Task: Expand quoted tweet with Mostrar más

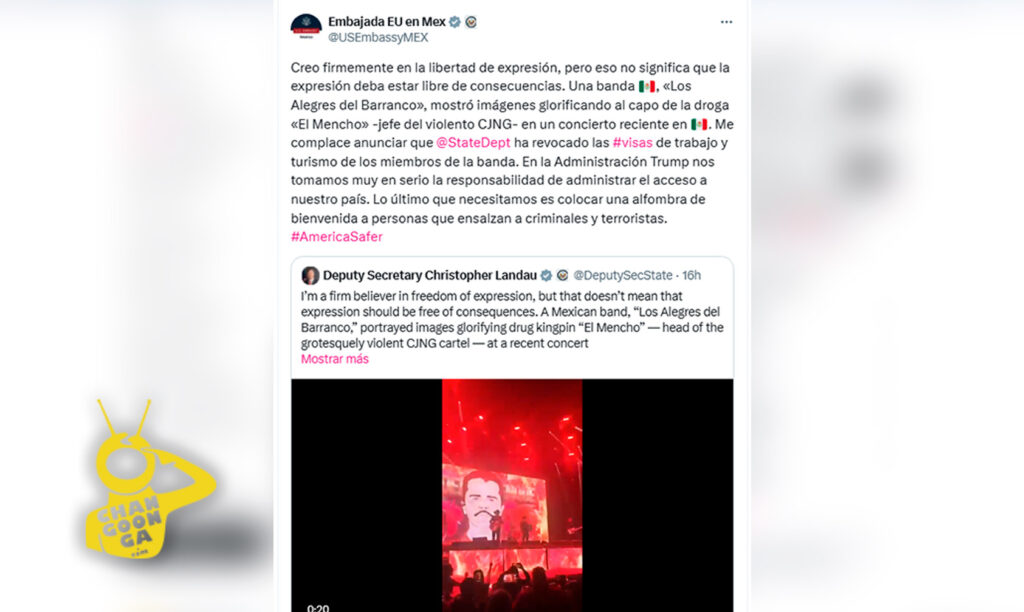Action: pos(334,359)
